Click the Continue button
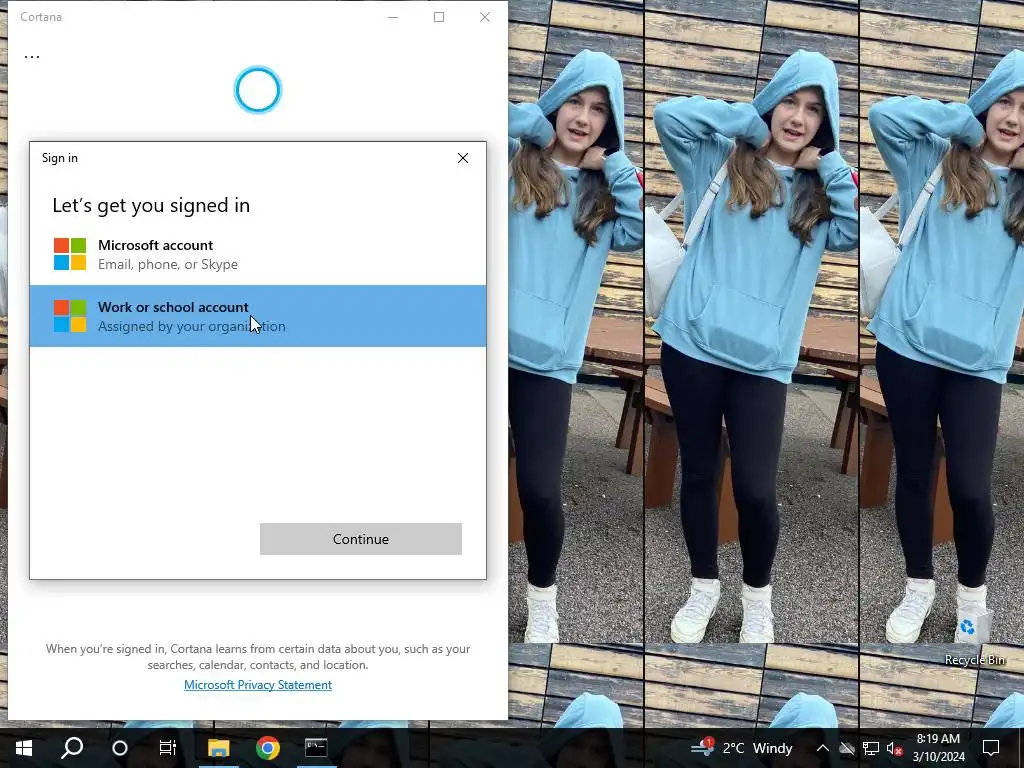This screenshot has width=1024, height=768. (x=360, y=539)
